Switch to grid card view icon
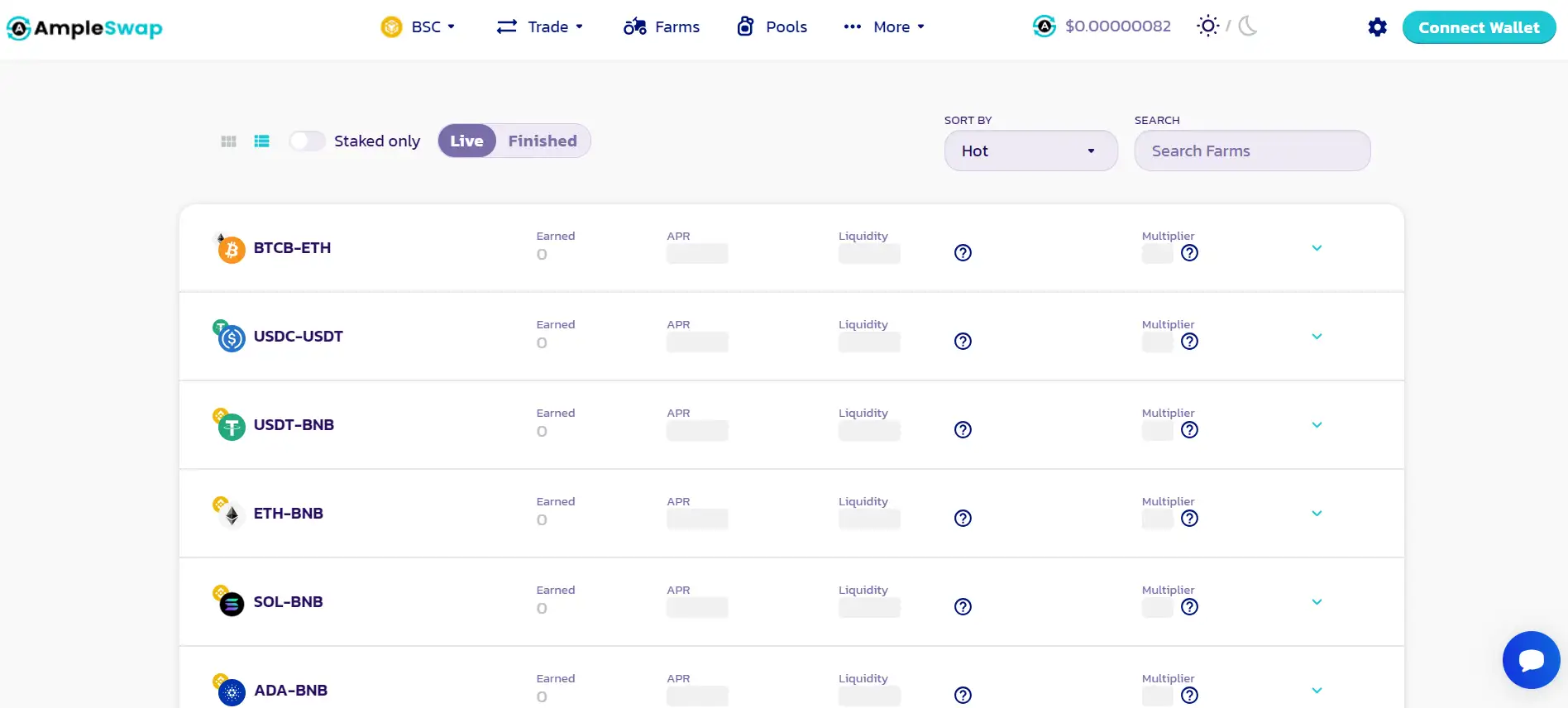The height and width of the screenshot is (708, 1568). click(x=229, y=141)
